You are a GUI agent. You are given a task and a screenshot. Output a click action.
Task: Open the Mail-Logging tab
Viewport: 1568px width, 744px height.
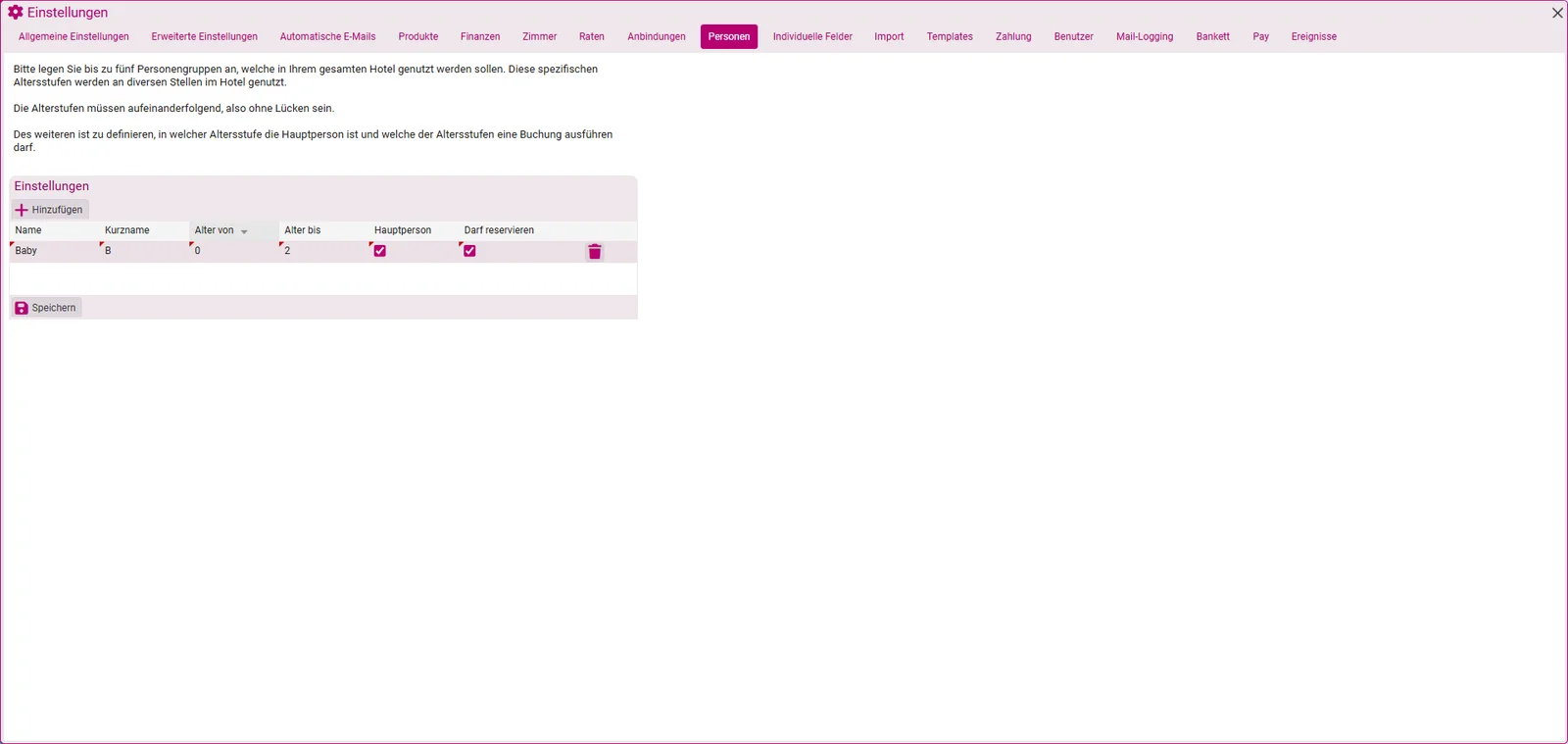[1145, 37]
